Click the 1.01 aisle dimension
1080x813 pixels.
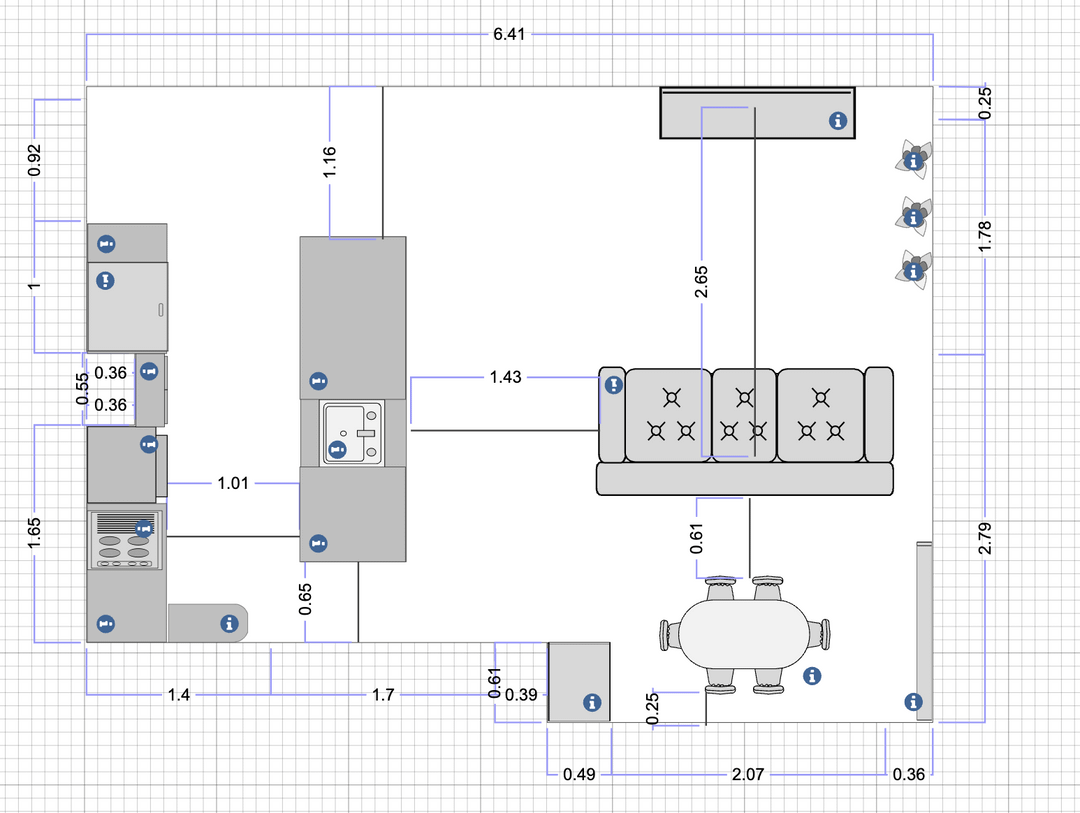click(x=233, y=483)
